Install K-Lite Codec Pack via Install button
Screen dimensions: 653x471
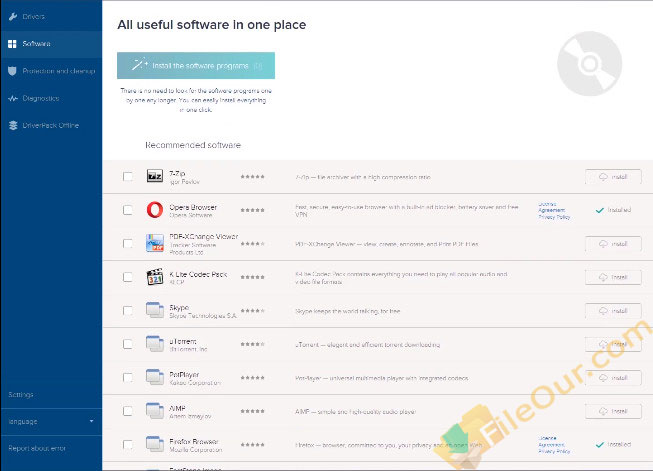pos(613,277)
